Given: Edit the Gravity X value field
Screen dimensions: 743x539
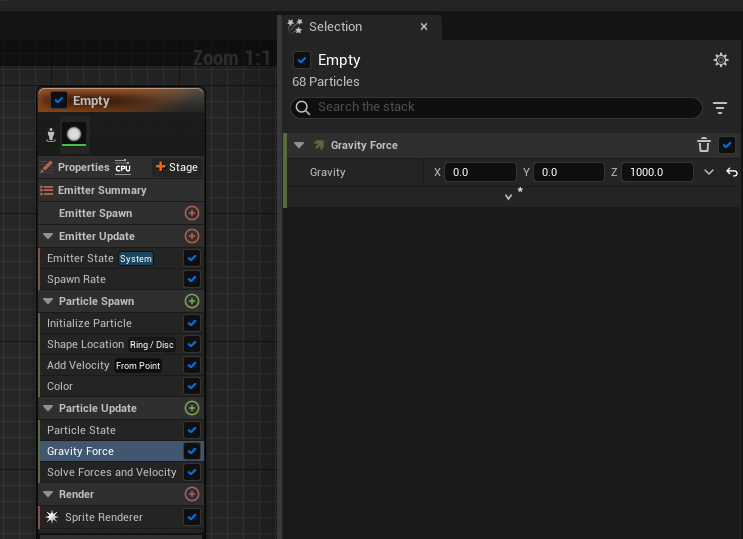Looking at the screenshot, I should tap(480, 172).
